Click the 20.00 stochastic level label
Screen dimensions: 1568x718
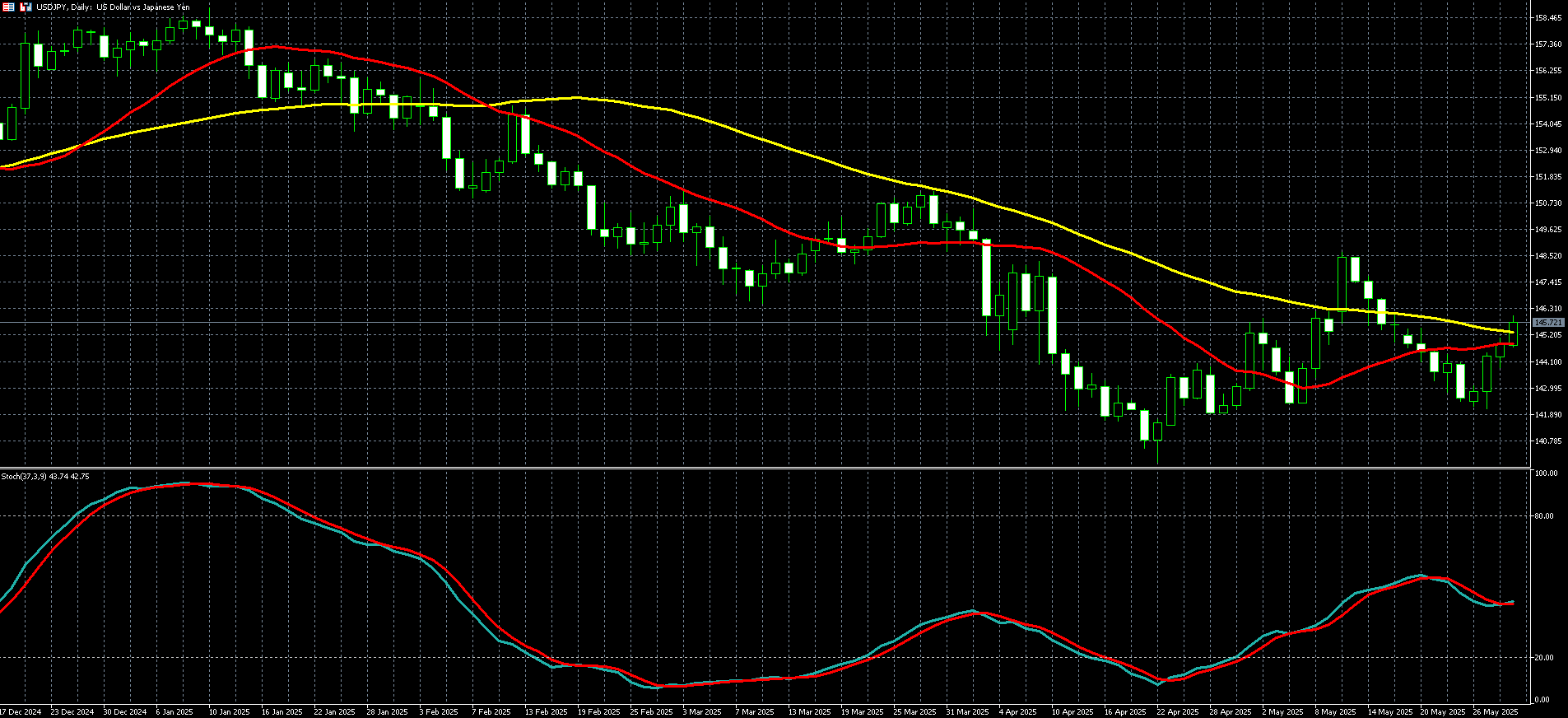[1544, 658]
